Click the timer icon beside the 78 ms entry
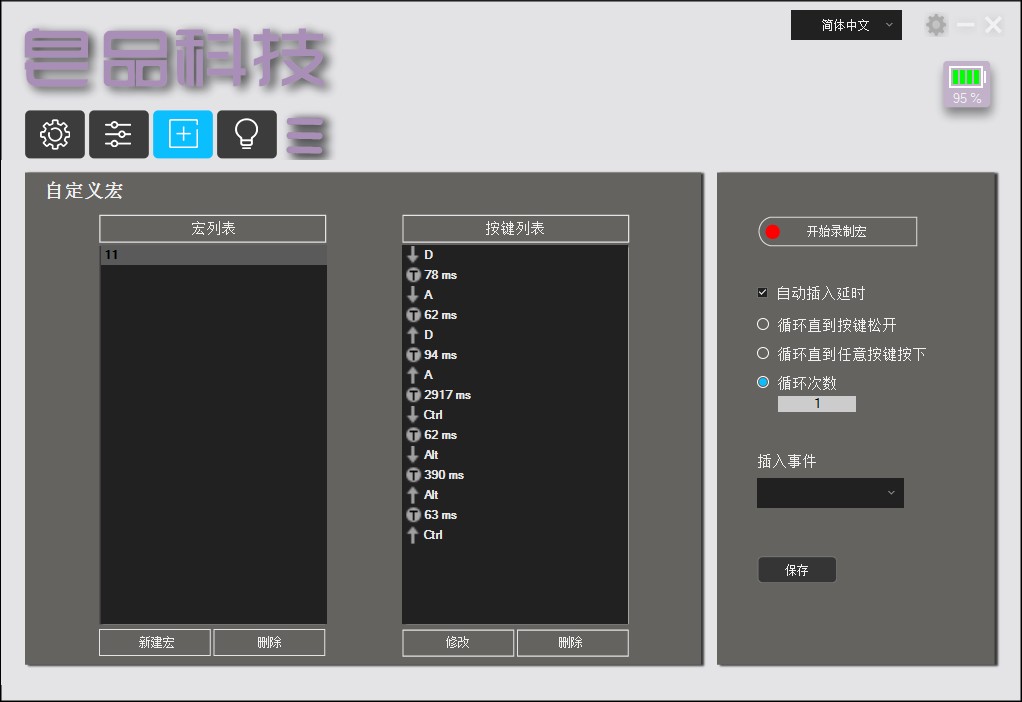 413,274
